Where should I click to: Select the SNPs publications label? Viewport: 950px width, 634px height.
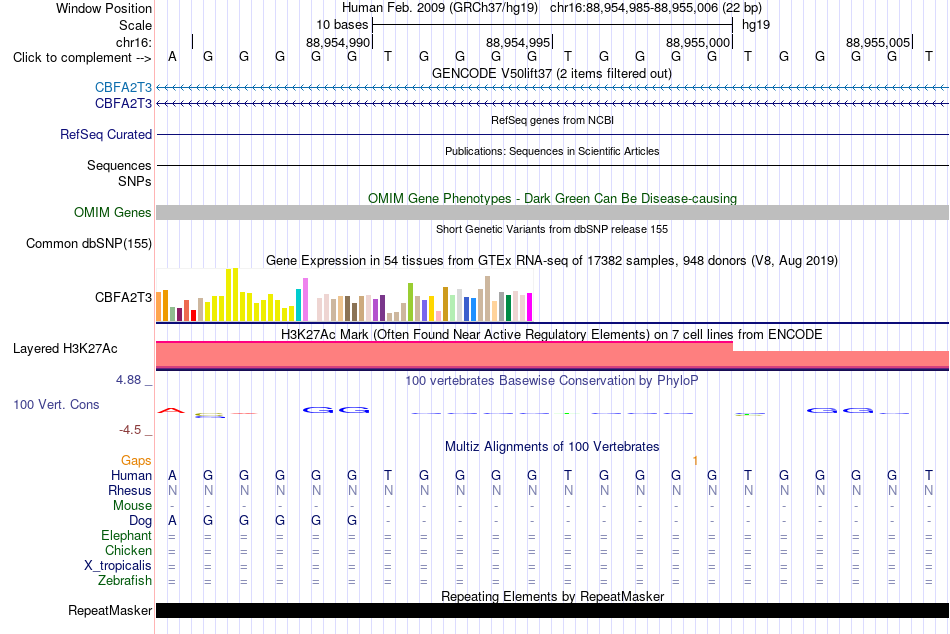(x=135, y=181)
